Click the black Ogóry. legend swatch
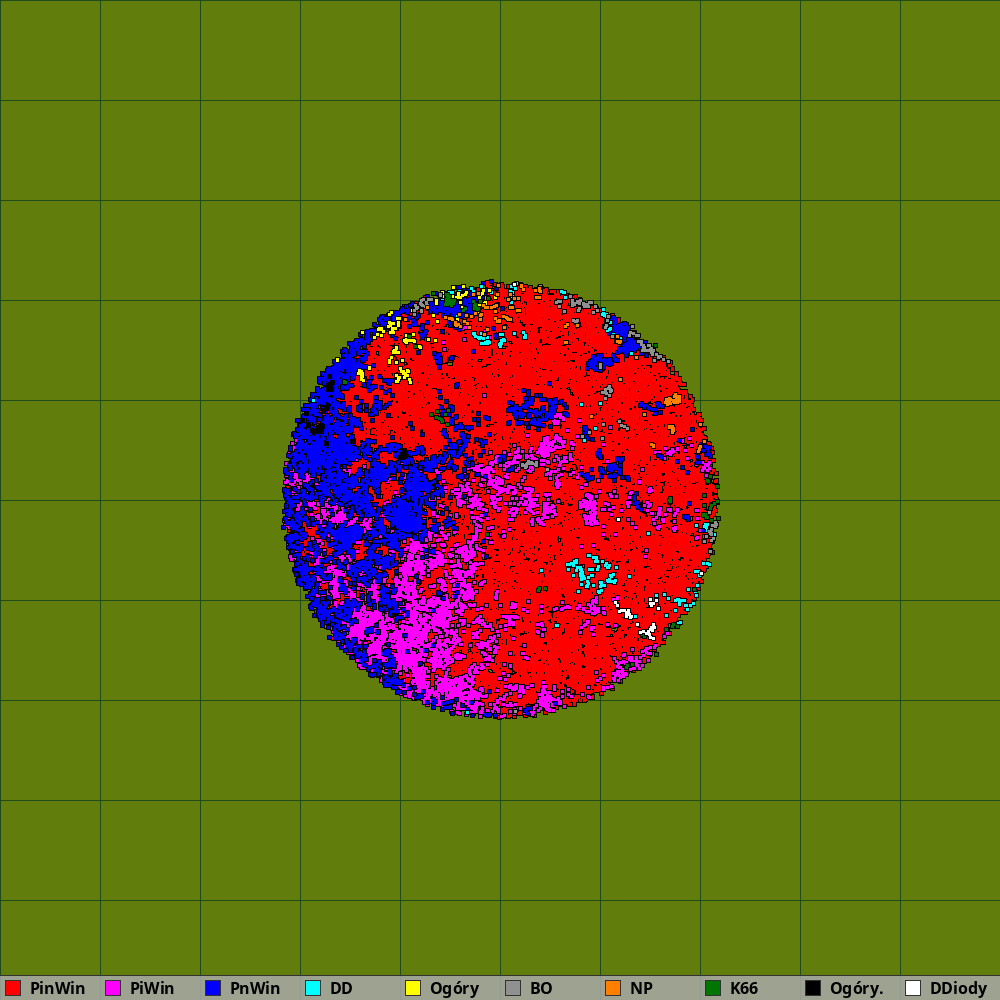Screen dimensions: 1000x1000 coord(813,988)
